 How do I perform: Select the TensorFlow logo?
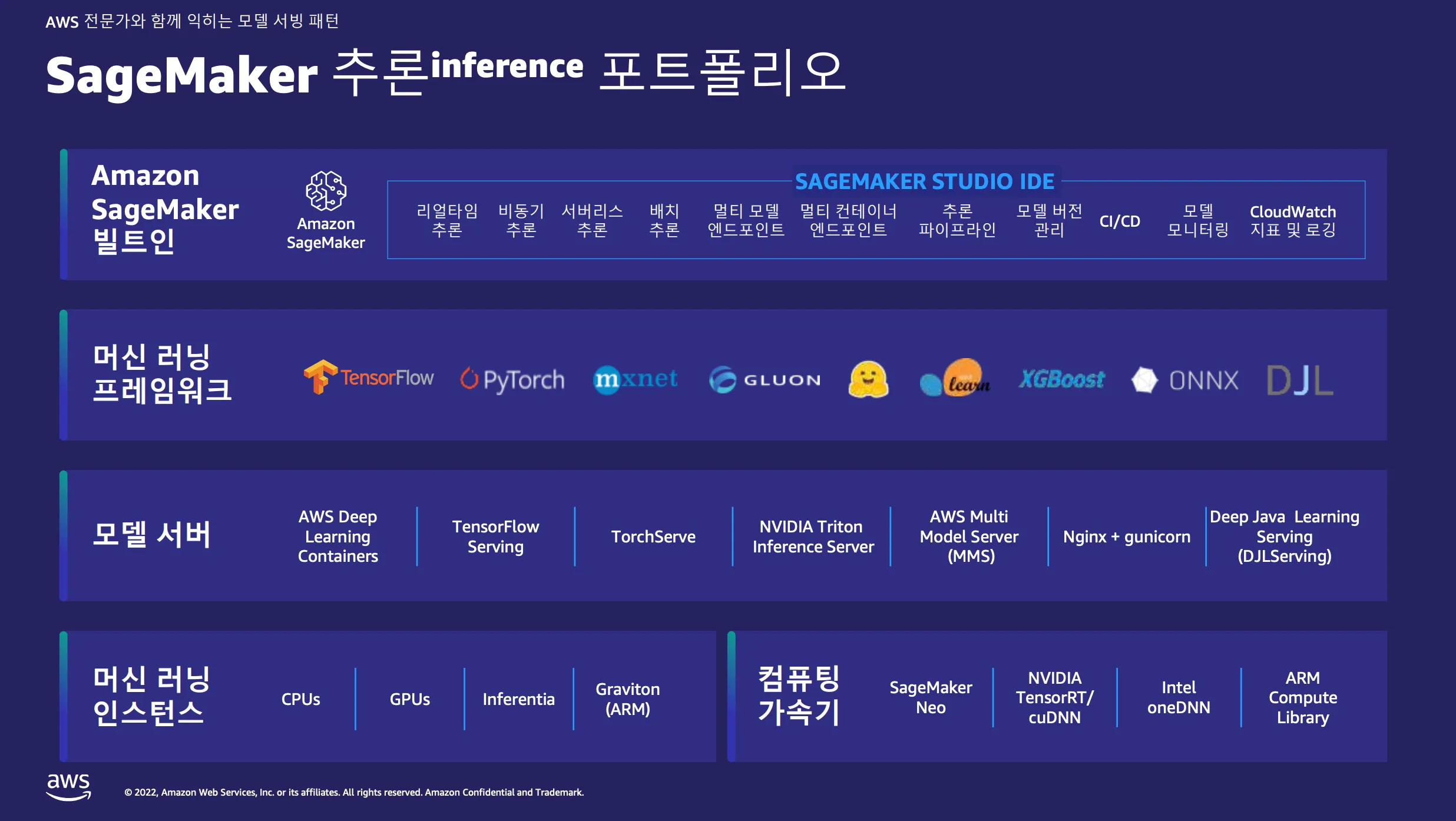tap(369, 377)
